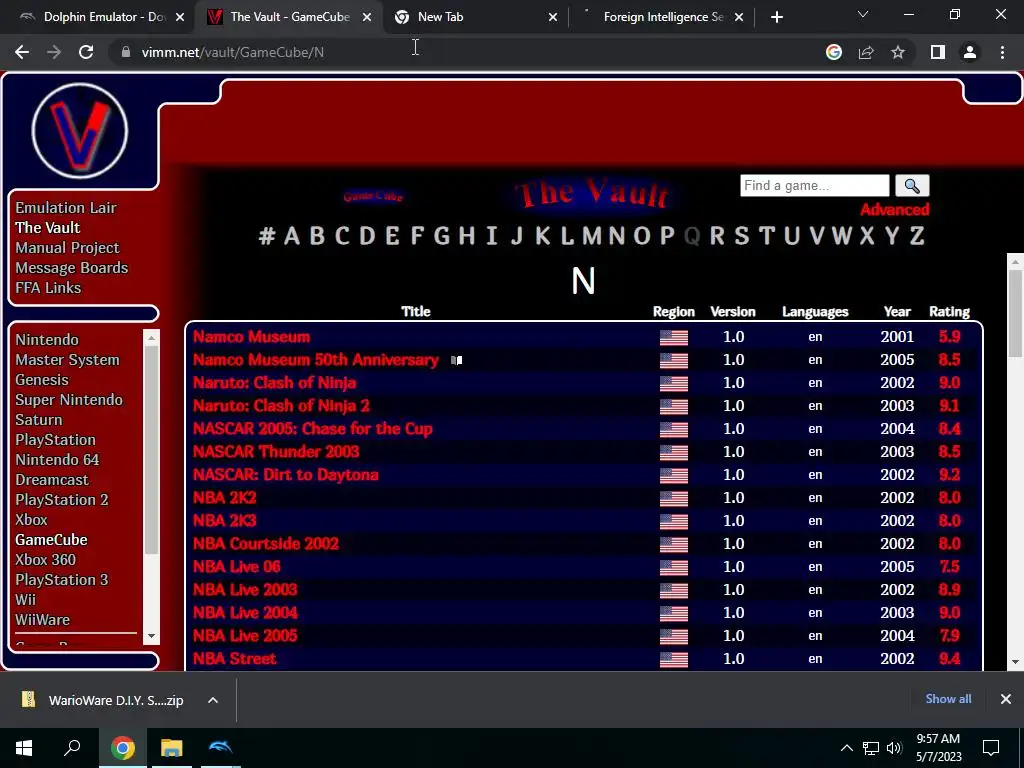1024x768 pixels.
Task: Click the Rating column header
Action: (949, 312)
